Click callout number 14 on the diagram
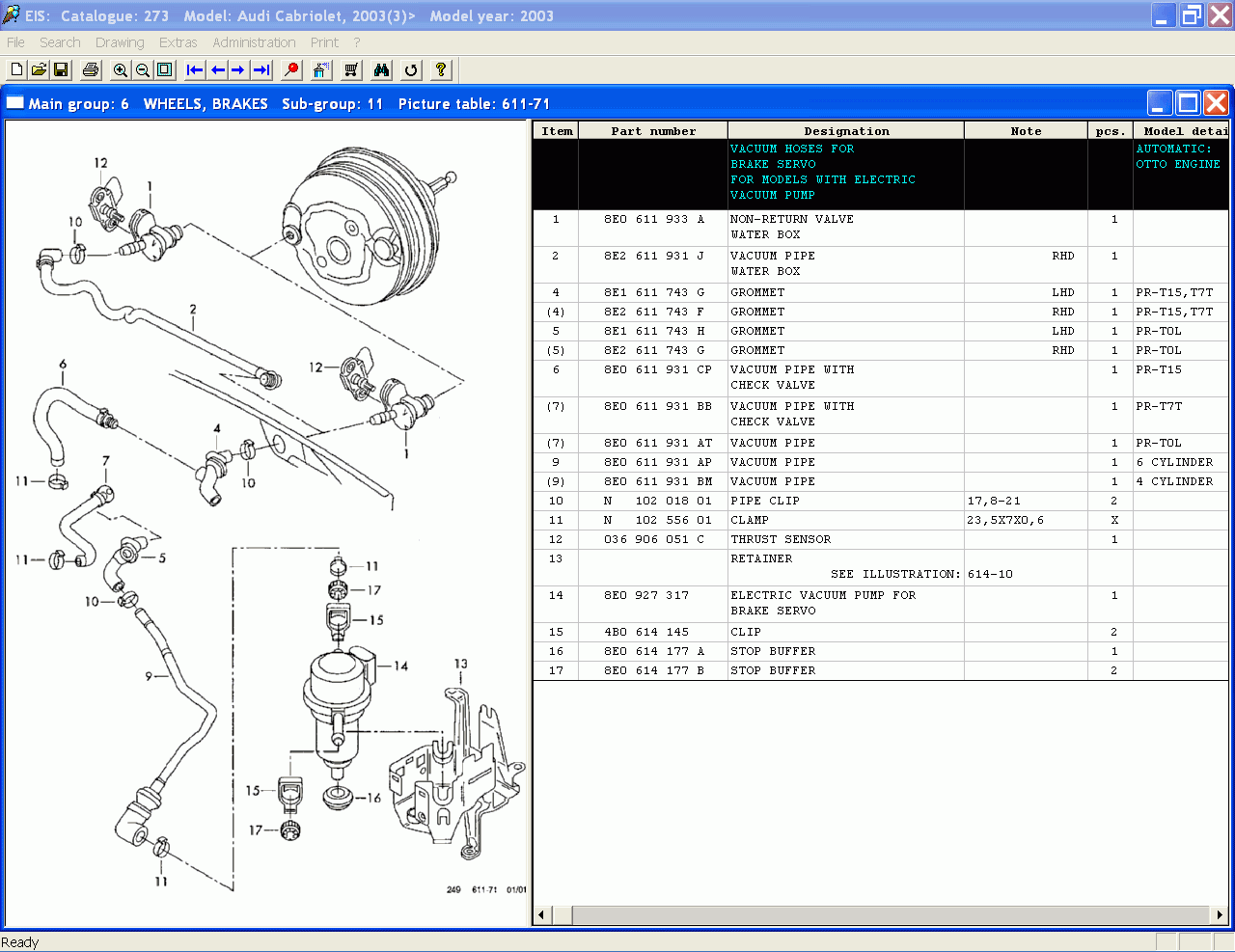The height and width of the screenshot is (952, 1235). 400,666
